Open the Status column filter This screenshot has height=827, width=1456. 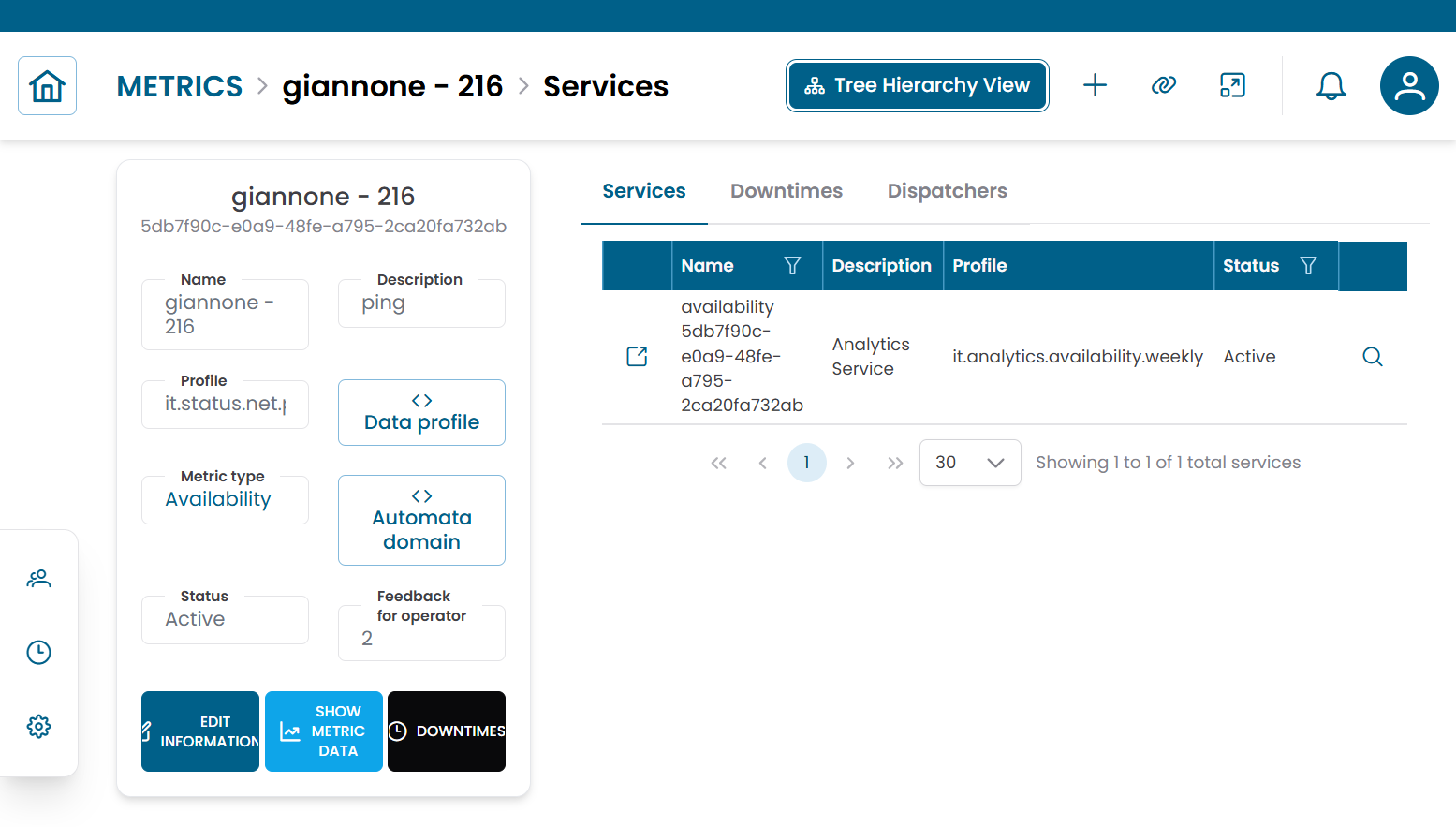click(x=1308, y=266)
